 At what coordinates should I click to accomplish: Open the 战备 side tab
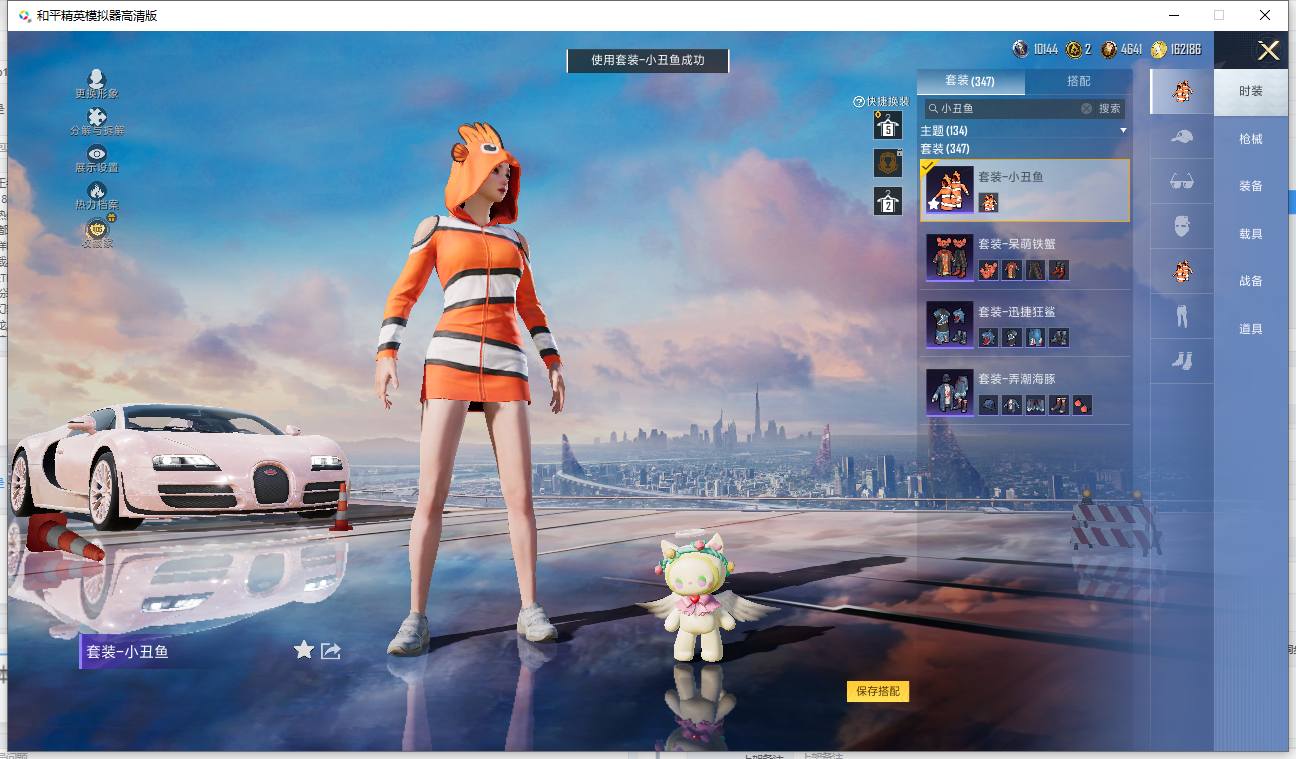point(1251,281)
